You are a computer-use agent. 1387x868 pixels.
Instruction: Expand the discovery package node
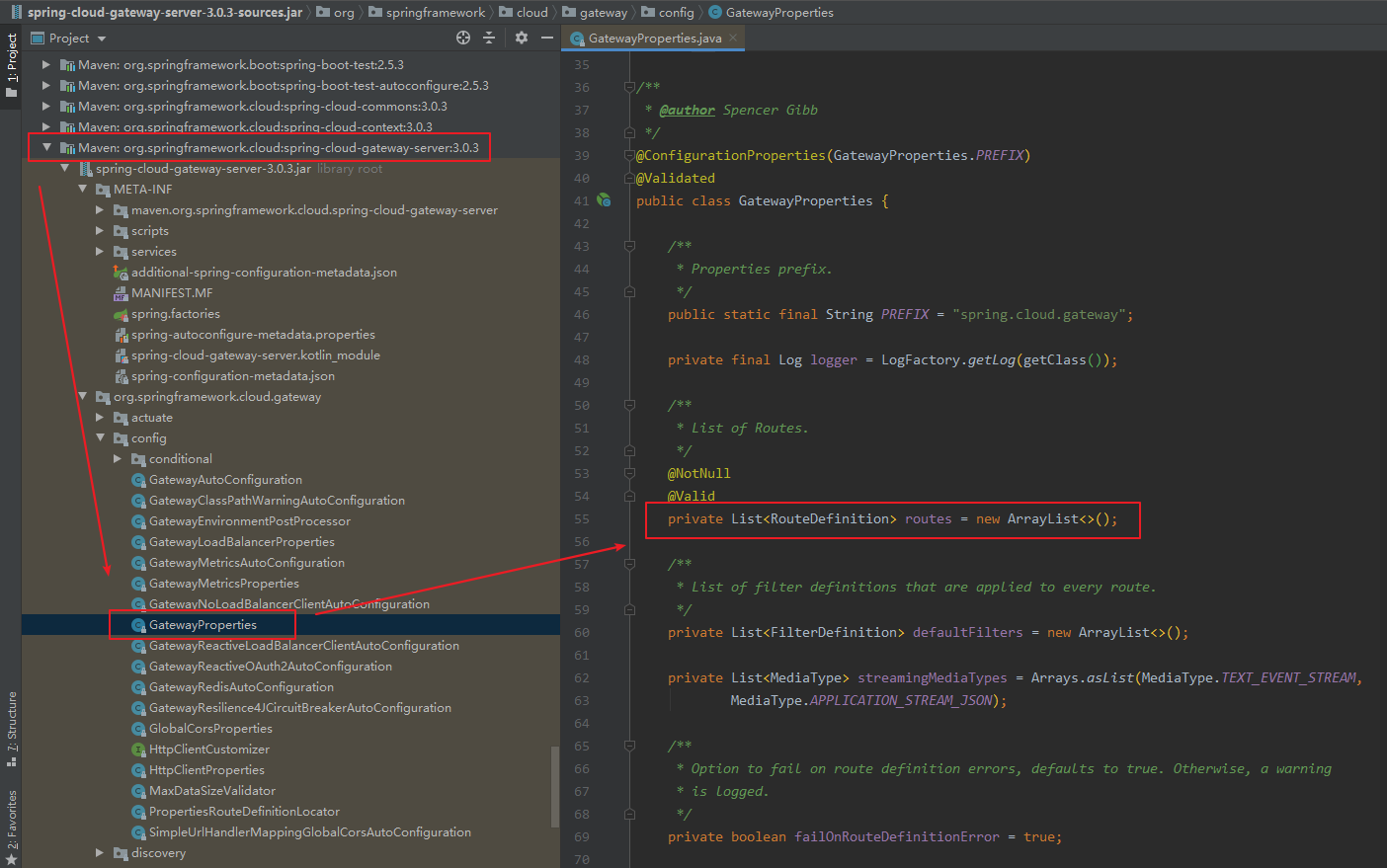click(x=100, y=852)
